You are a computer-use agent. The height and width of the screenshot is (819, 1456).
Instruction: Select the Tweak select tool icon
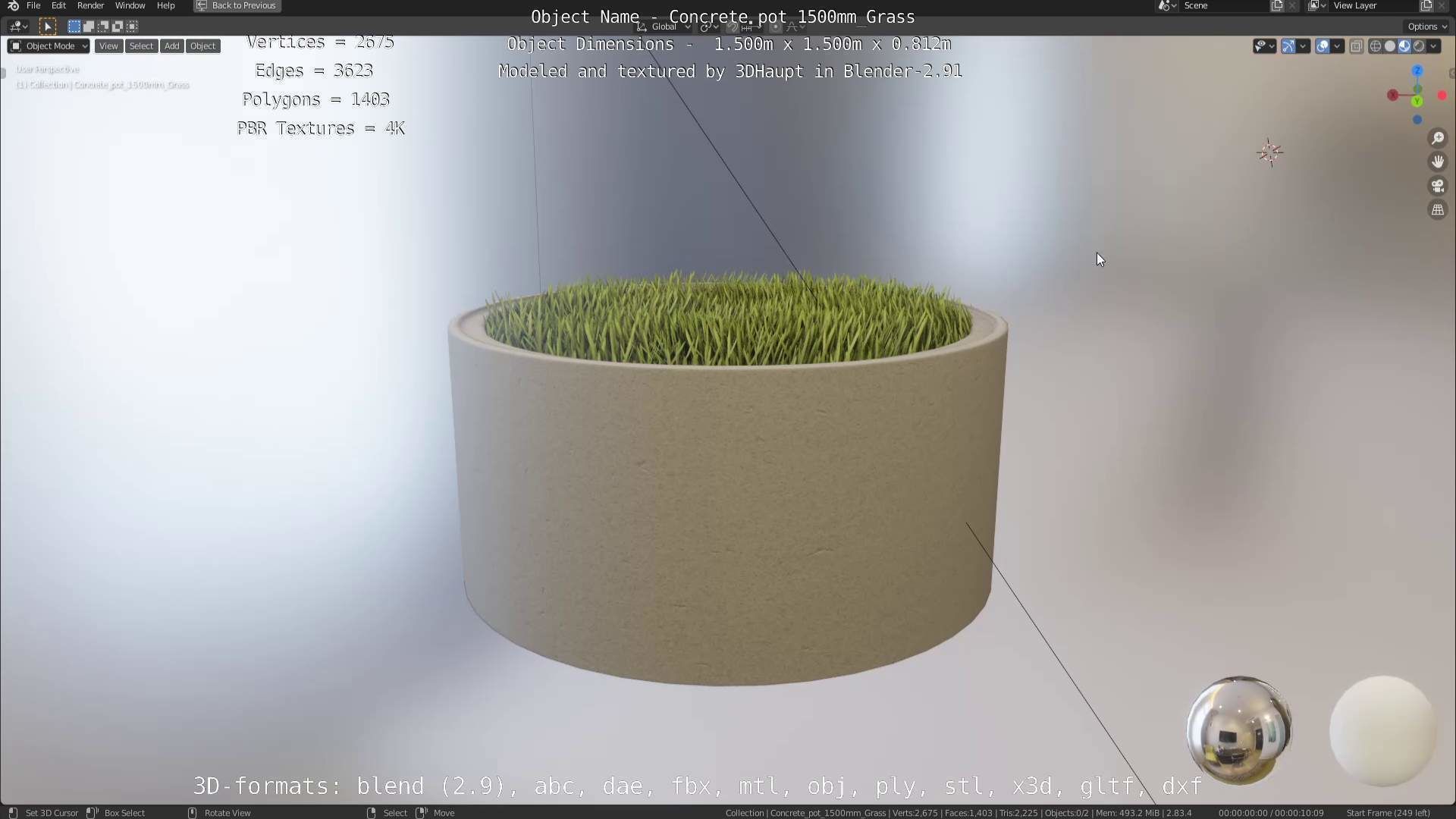(47, 27)
